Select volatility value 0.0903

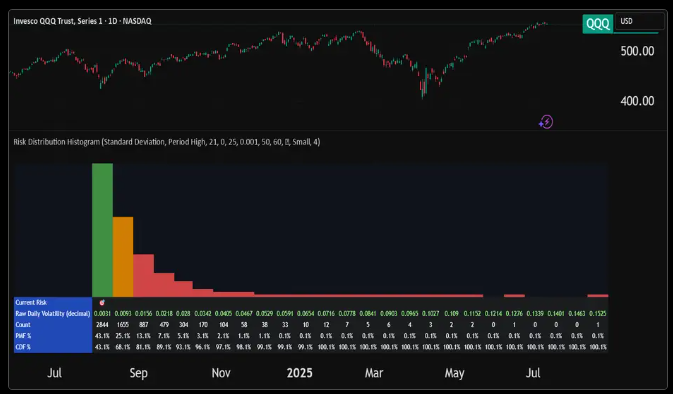(x=389, y=314)
